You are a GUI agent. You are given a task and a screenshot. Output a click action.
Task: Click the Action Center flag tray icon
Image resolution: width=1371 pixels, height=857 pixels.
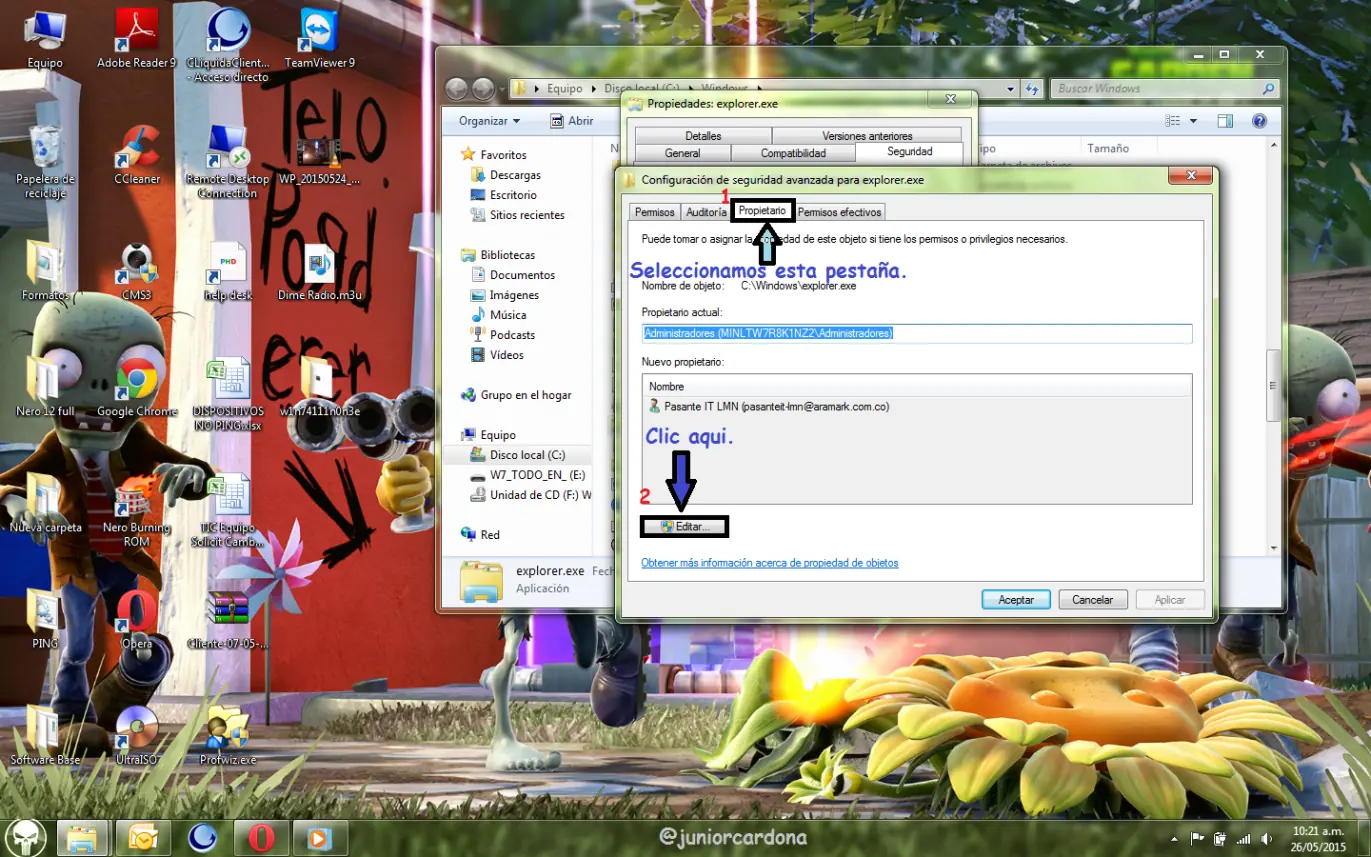1197,838
